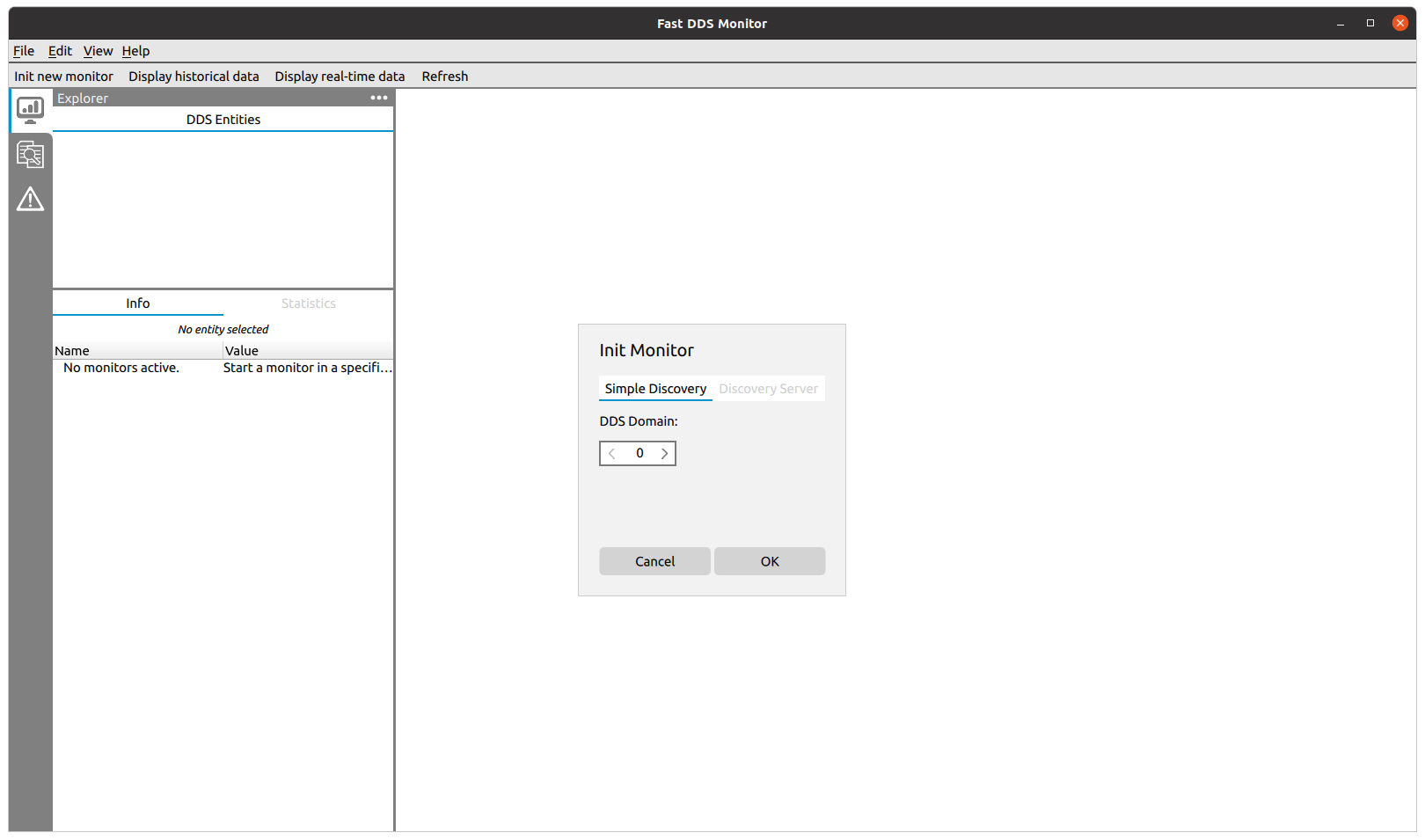The width and height of the screenshot is (1425, 840).
Task: Confirm Init Monitor with OK
Action: click(x=770, y=561)
